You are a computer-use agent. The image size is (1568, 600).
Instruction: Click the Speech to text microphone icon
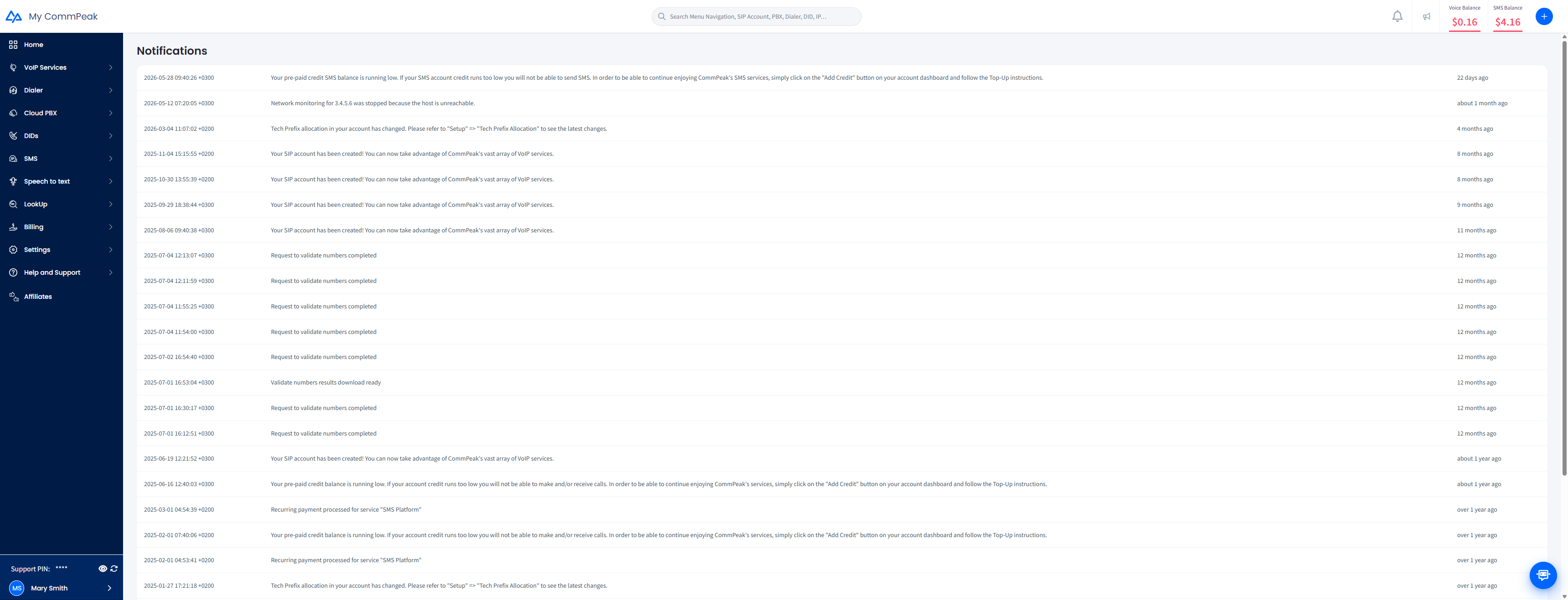[x=13, y=181]
